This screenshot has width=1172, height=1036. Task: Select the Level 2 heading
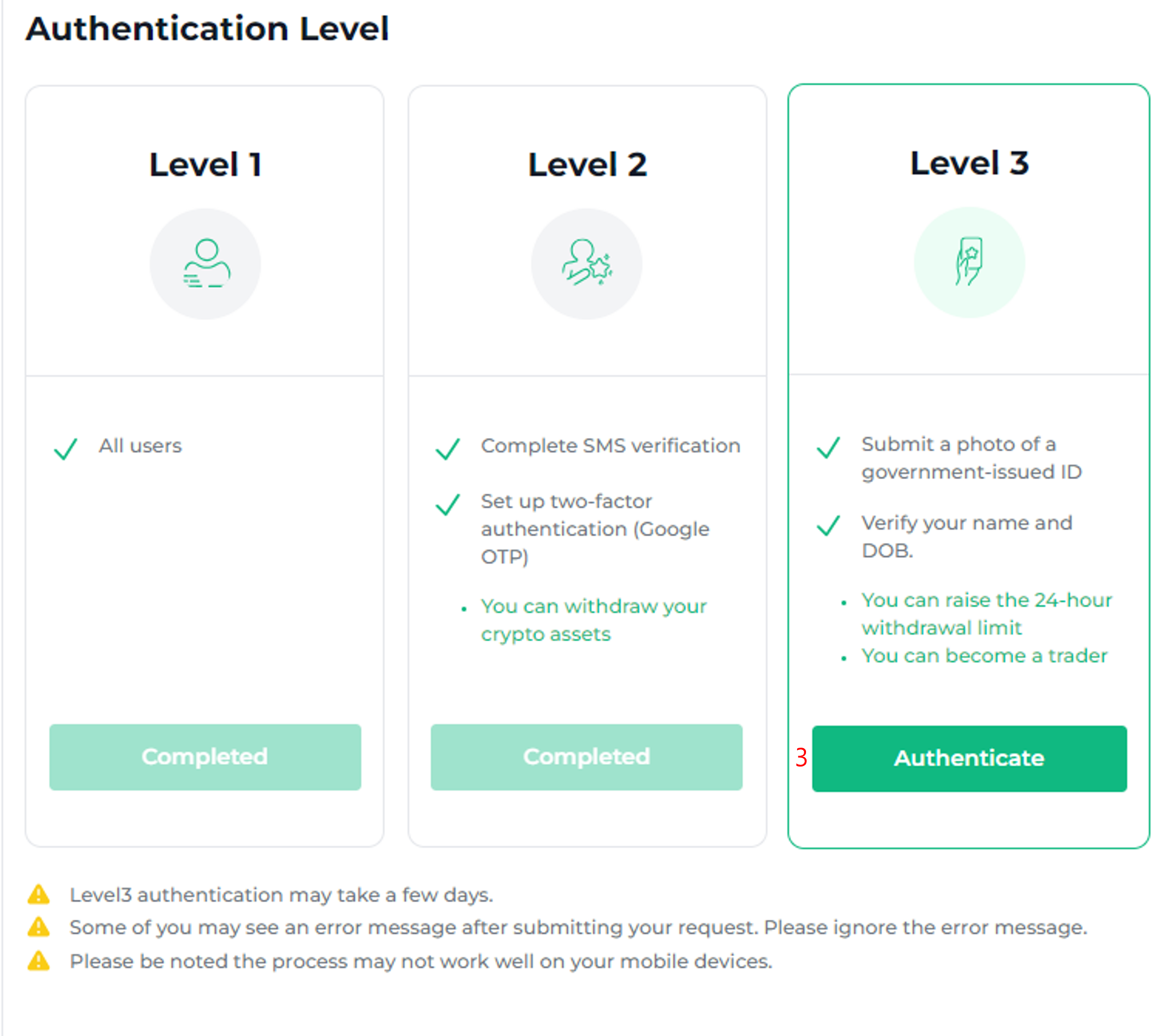coord(587,164)
